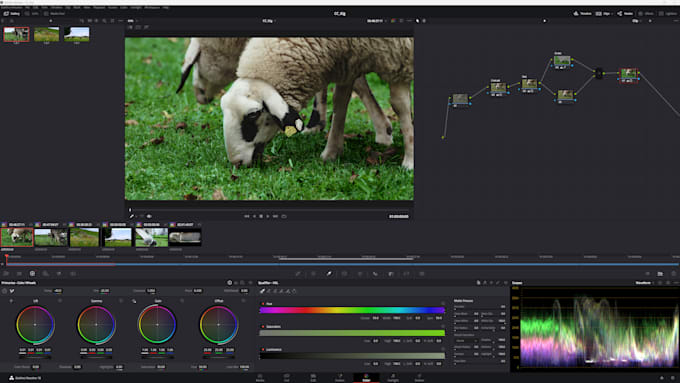Open the viewer zoom level dropdown
Viewport: 680px width, 383px height.
132,20
